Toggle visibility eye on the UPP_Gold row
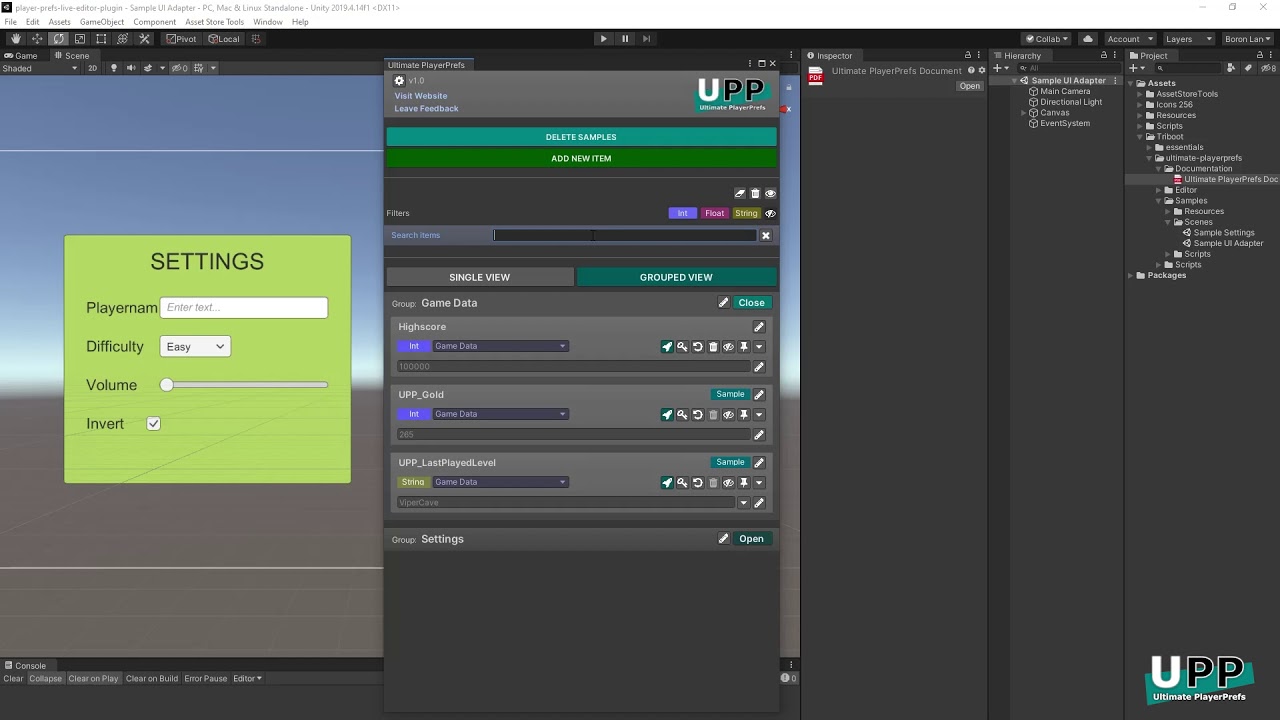1280x720 pixels. coord(728,415)
